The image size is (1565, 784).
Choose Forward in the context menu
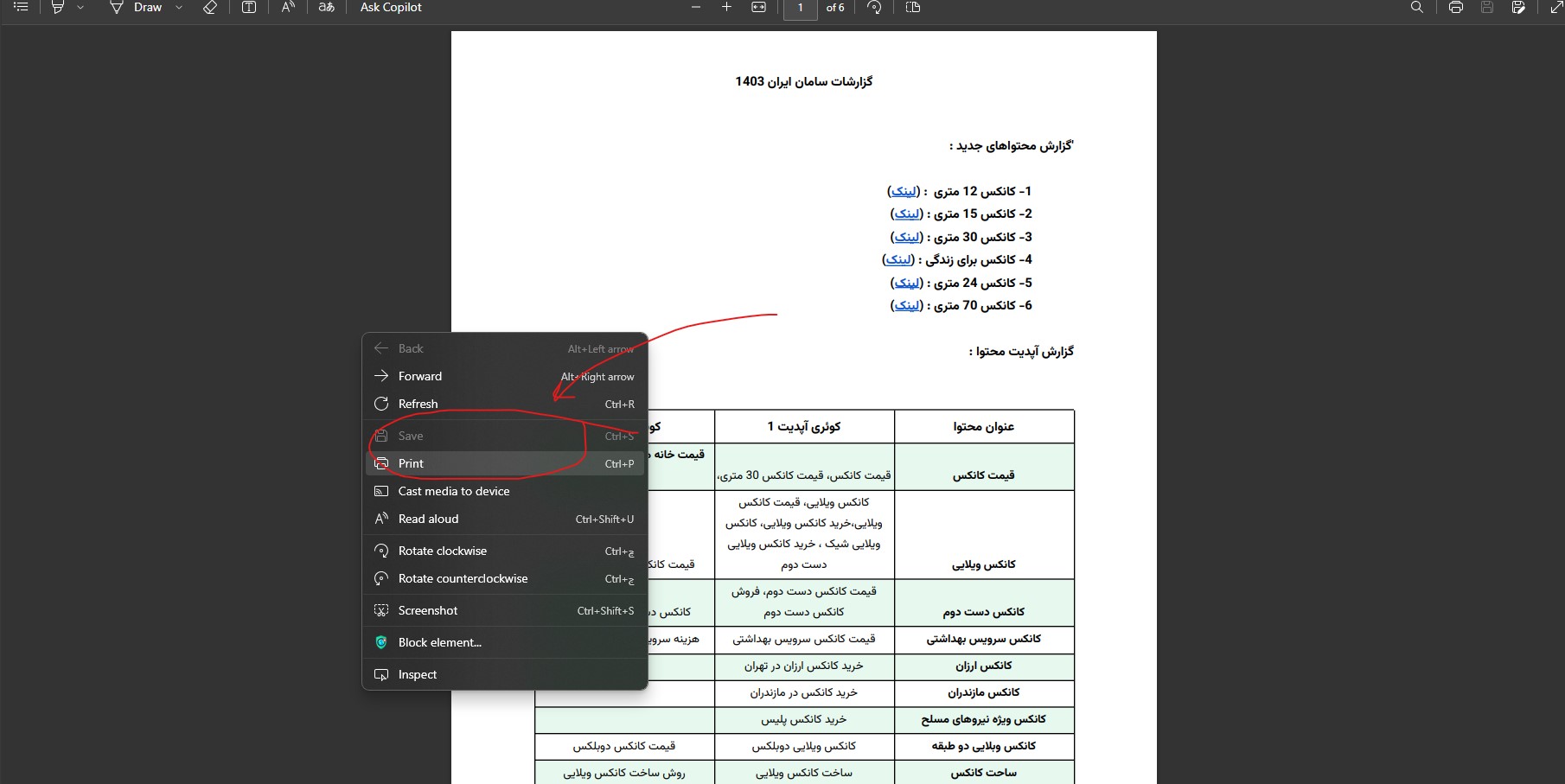tap(505, 376)
